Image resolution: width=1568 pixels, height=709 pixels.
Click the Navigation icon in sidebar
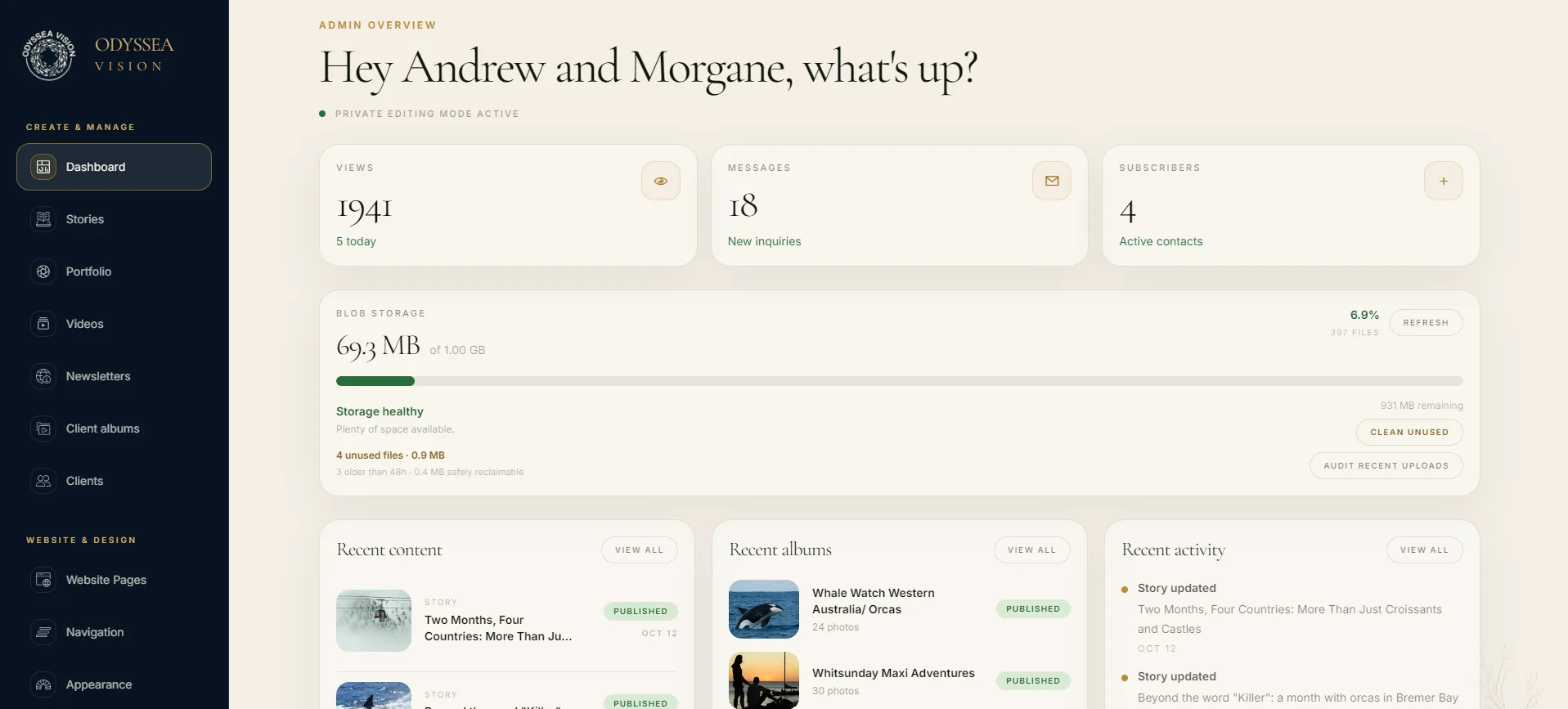pyautogui.click(x=44, y=632)
